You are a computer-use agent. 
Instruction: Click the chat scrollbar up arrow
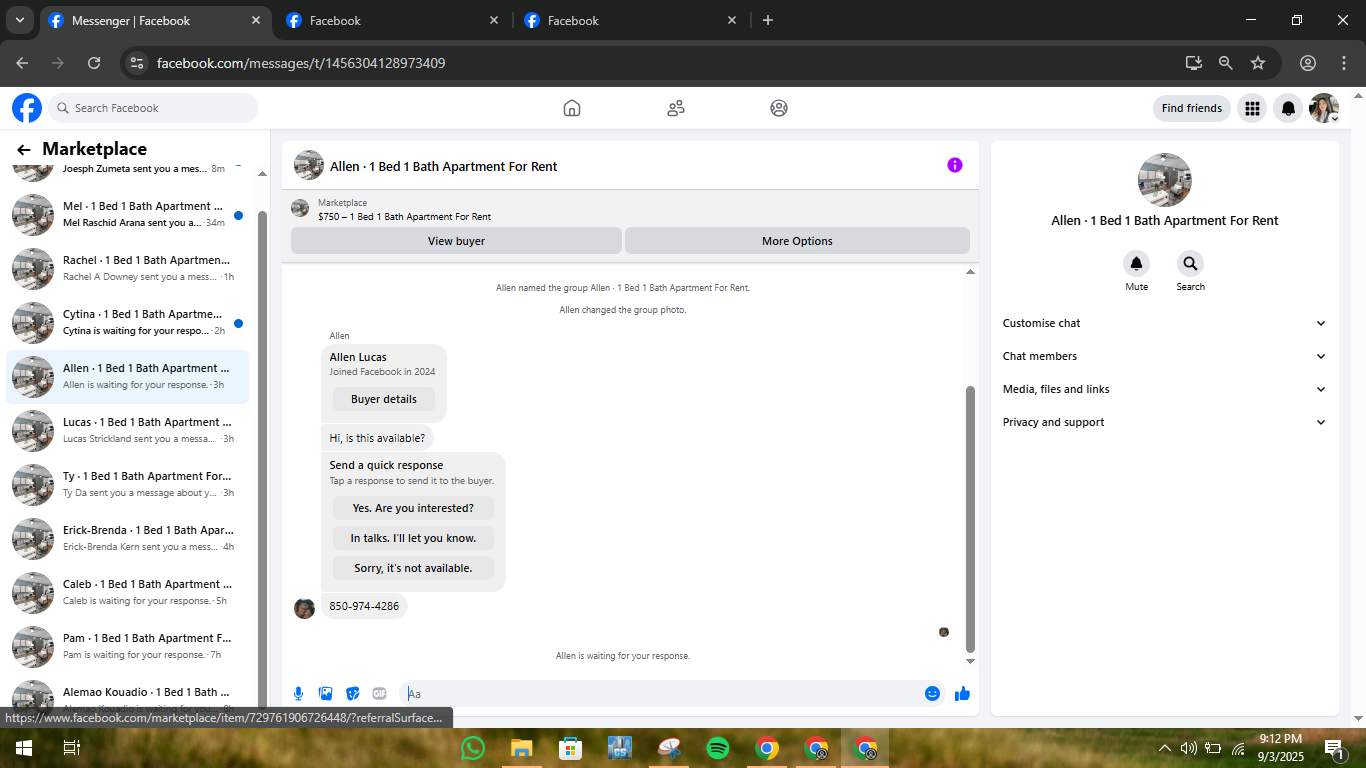coord(970,272)
